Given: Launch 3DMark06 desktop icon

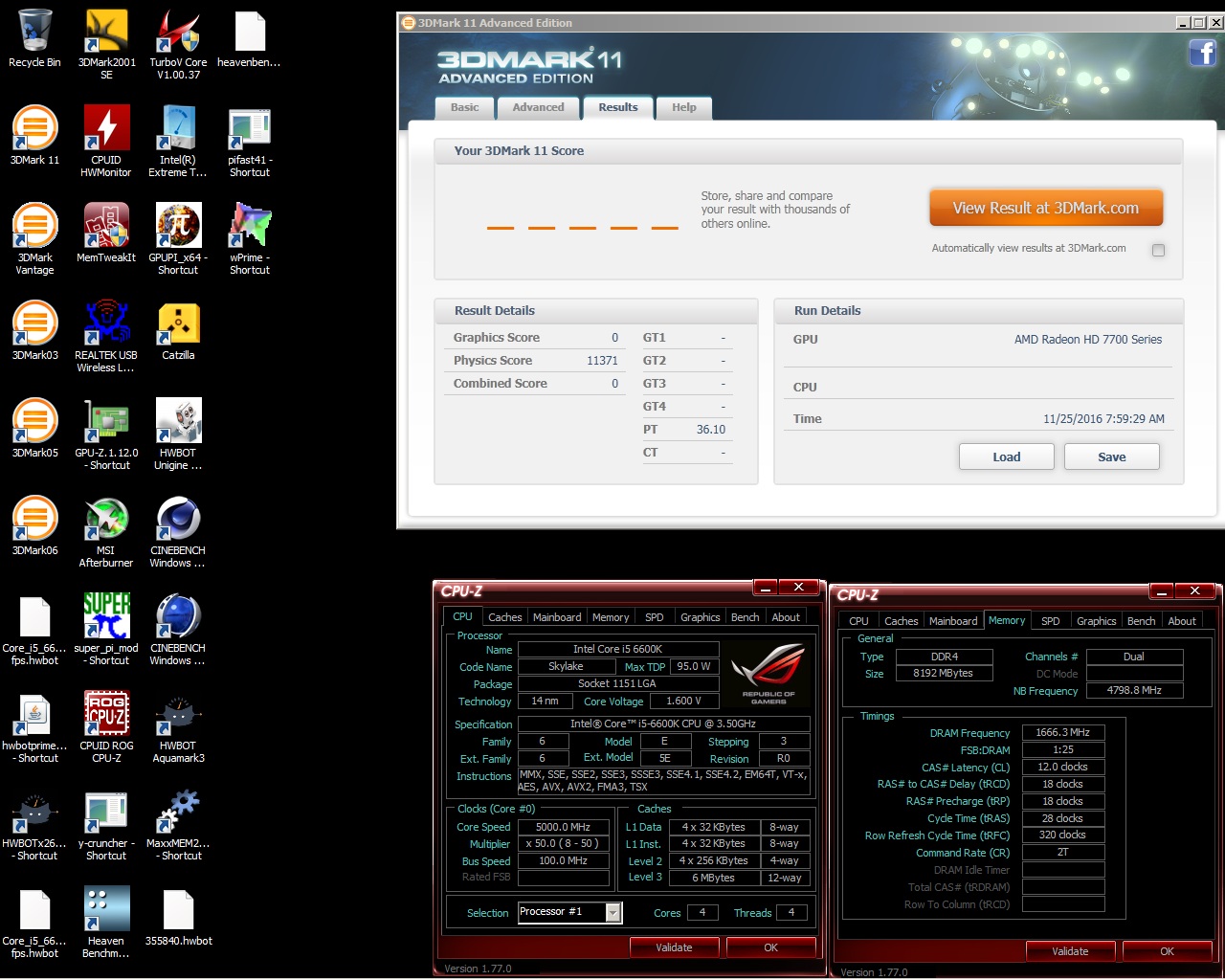Looking at the screenshot, I should 34,519.
